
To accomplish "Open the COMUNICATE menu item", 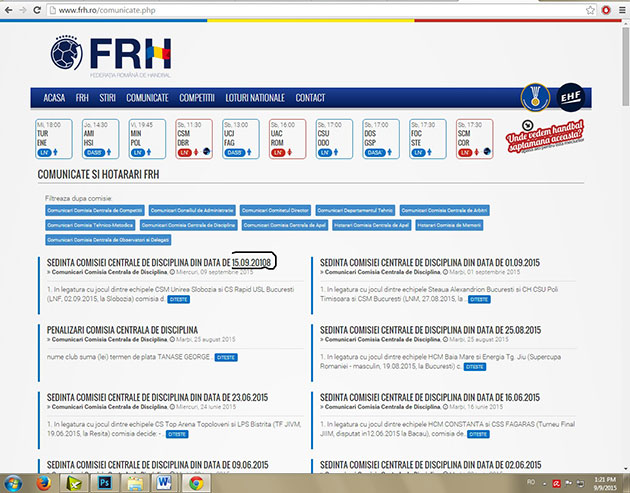I will coord(147,98).
